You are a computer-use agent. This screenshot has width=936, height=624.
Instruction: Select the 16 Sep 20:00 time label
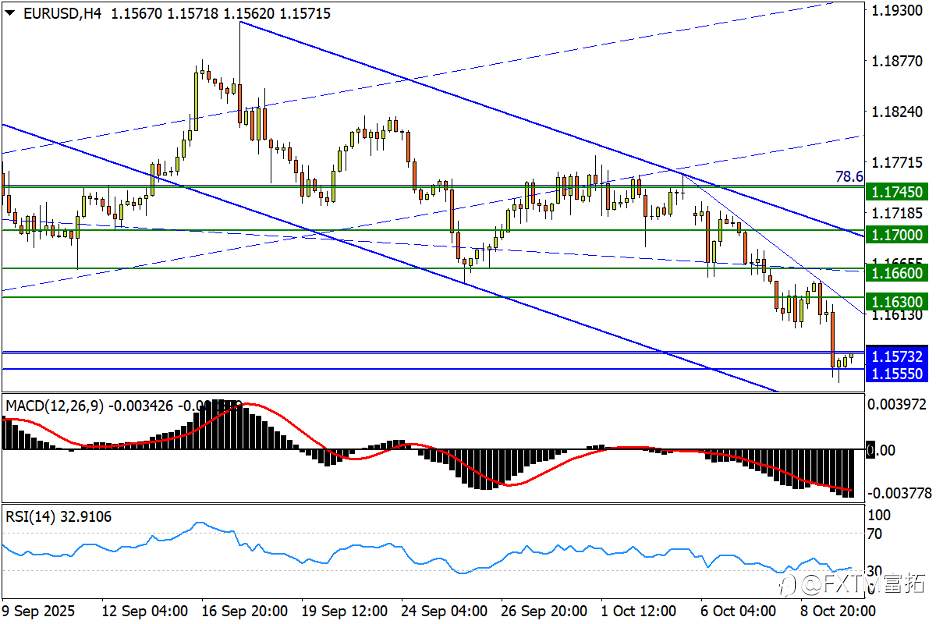(x=244, y=611)
